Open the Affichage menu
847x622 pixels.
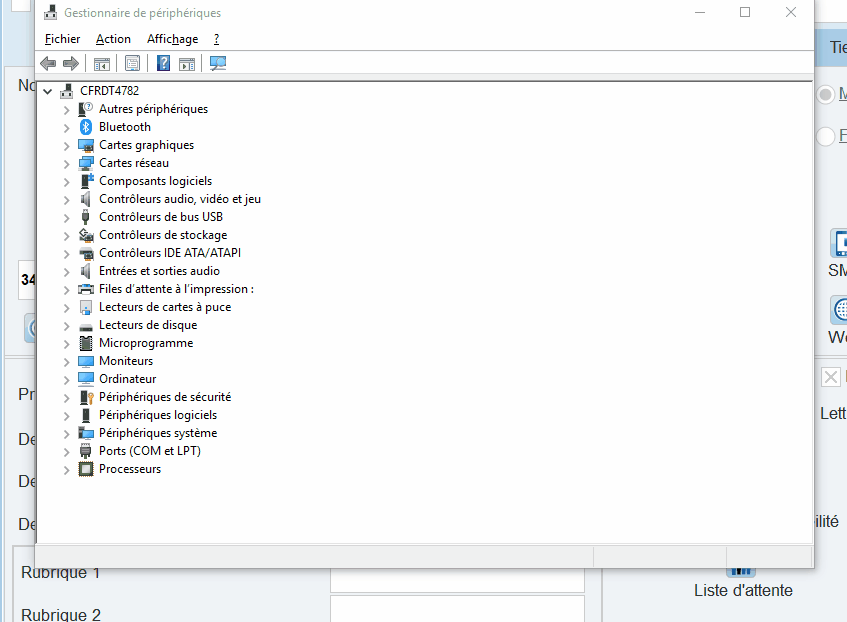(173, 39)
